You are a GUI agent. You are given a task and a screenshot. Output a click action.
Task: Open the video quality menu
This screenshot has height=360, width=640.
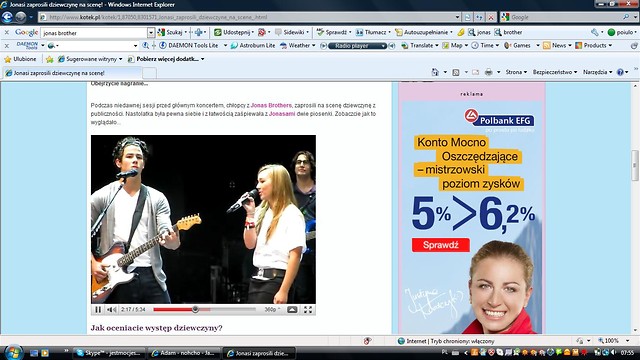coord(272,310)
